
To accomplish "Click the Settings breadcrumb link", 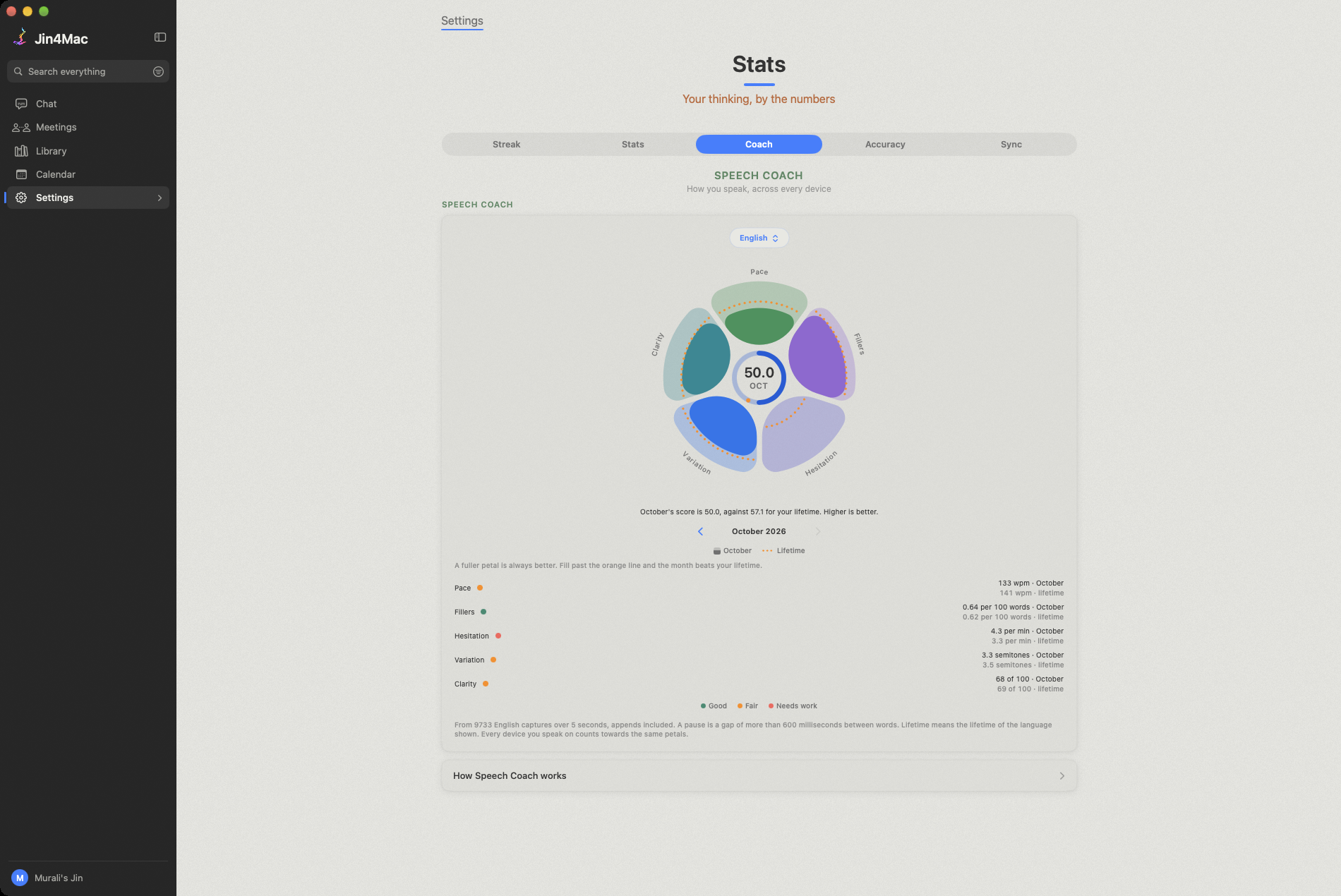I will tap(462, 21).
